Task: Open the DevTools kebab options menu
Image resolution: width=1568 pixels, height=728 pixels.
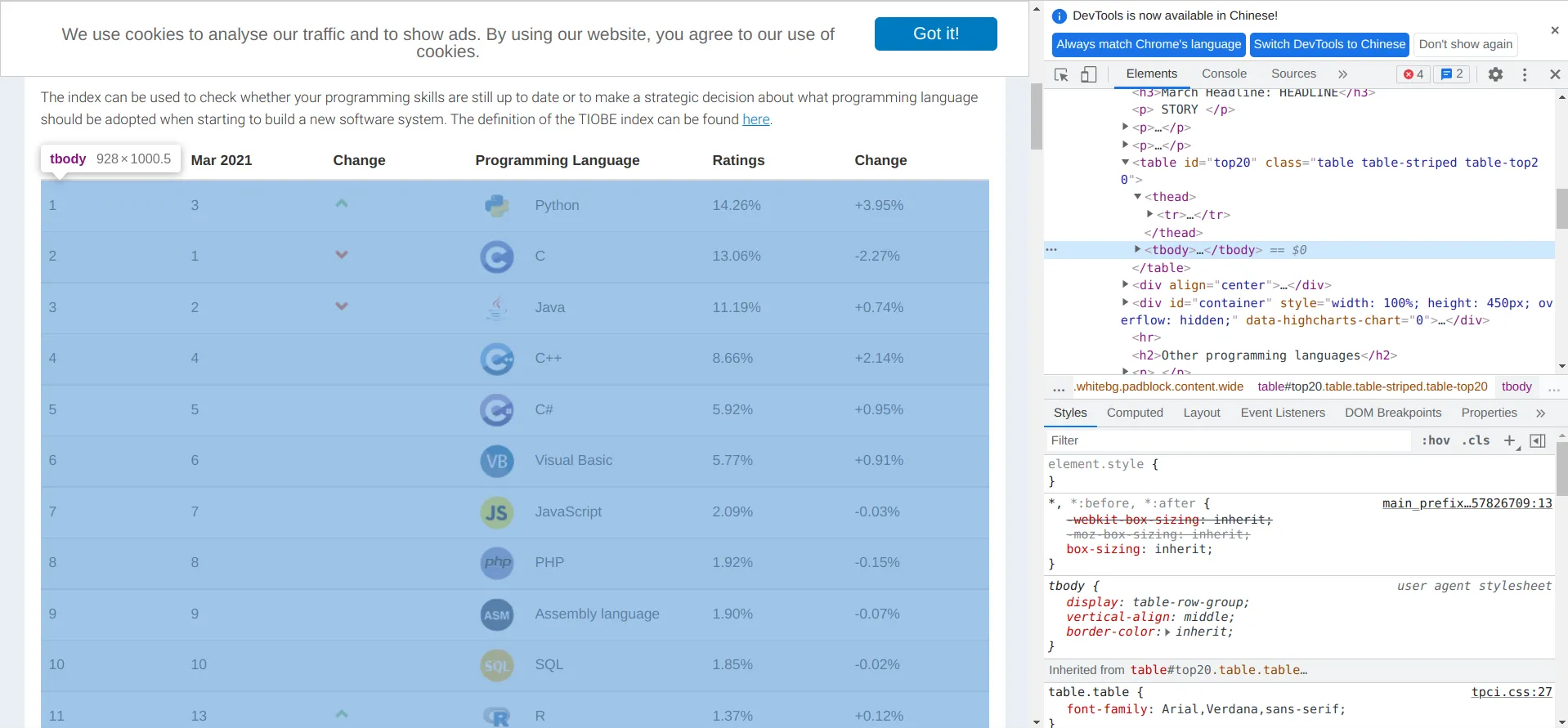Action: pos(1525,74)
